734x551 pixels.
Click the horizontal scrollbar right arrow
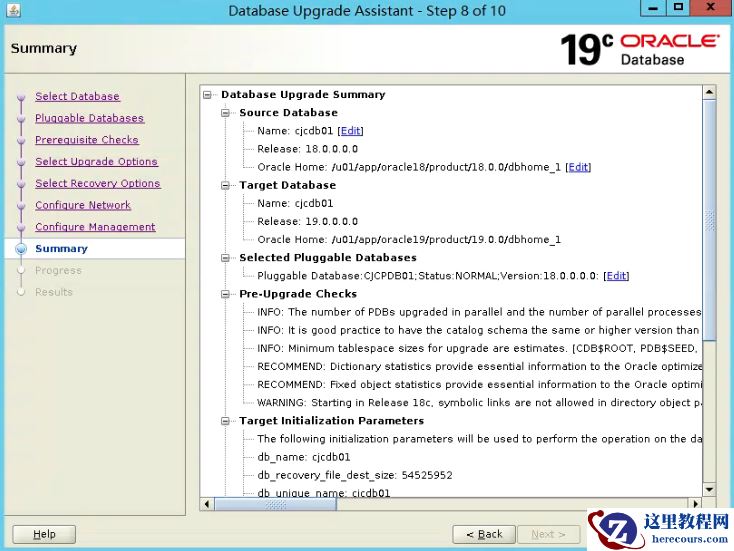[x=696, y=504]
